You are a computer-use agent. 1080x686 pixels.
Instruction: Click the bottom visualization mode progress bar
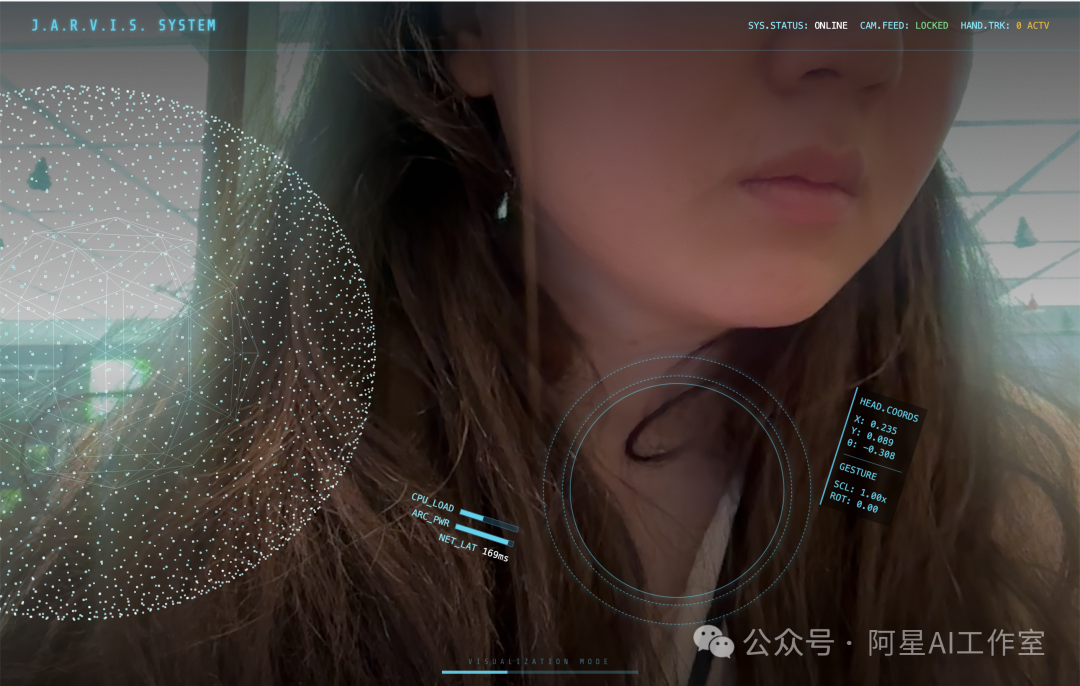pos(539,672)
